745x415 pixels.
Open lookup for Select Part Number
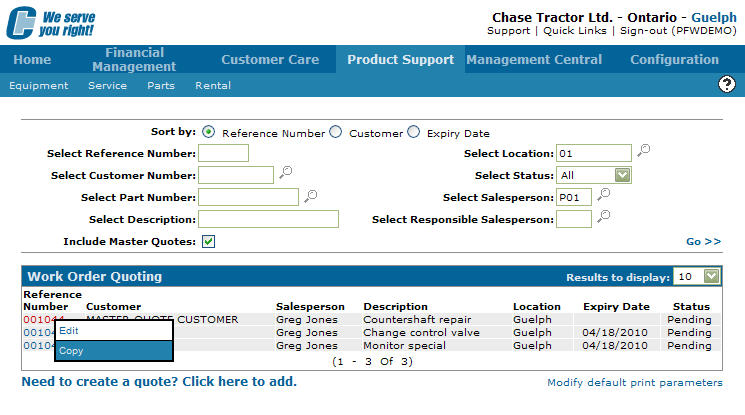[311, 195]
